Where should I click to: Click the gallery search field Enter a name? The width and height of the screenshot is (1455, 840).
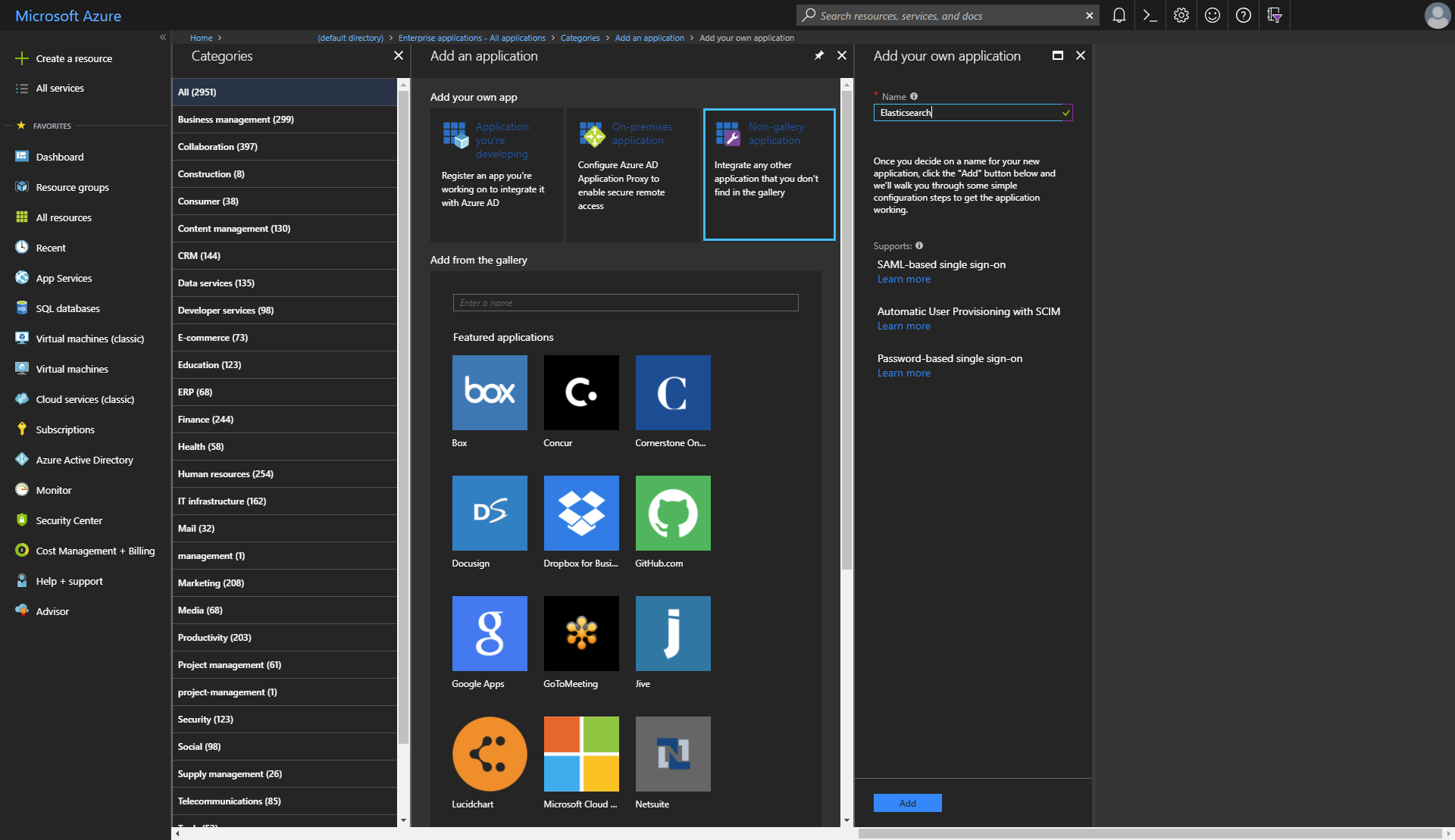coord(625,302)
